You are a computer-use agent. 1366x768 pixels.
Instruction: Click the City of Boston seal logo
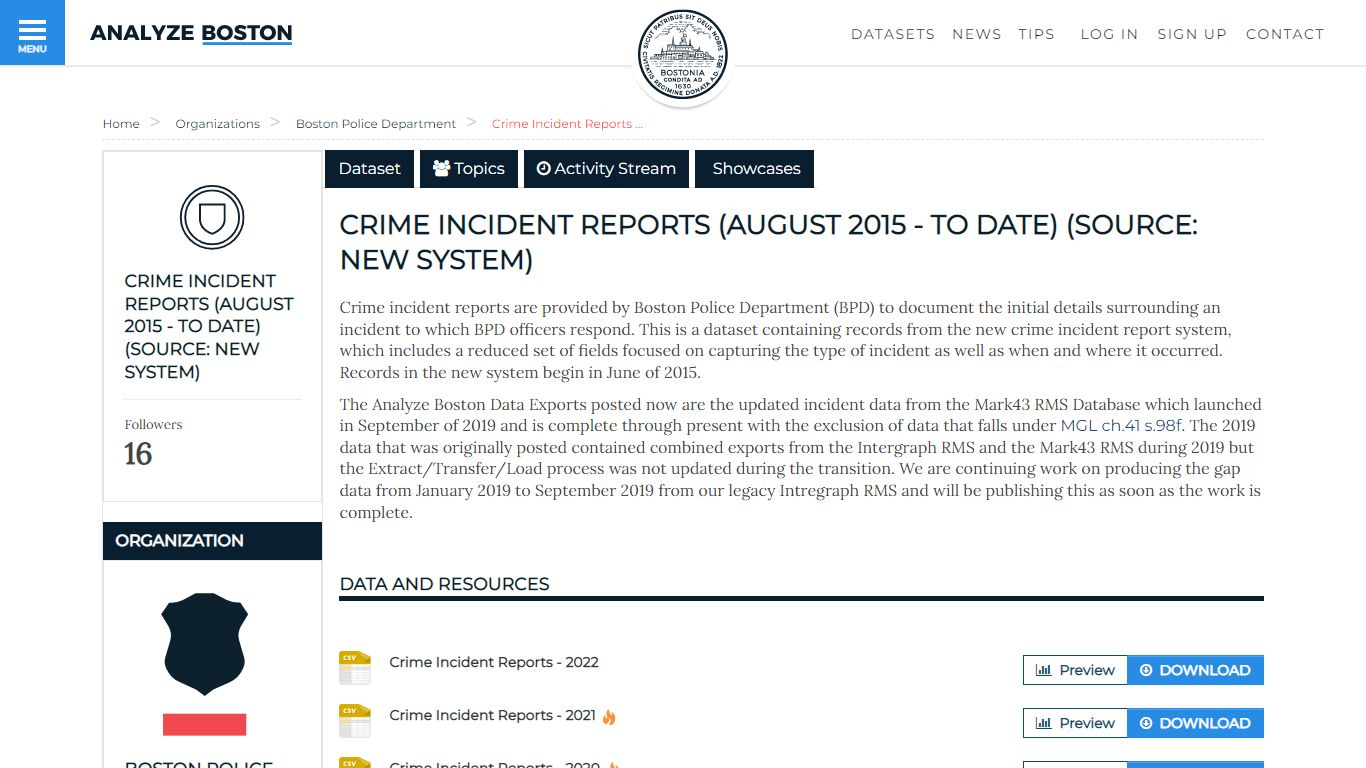click(x=683, y=55)
